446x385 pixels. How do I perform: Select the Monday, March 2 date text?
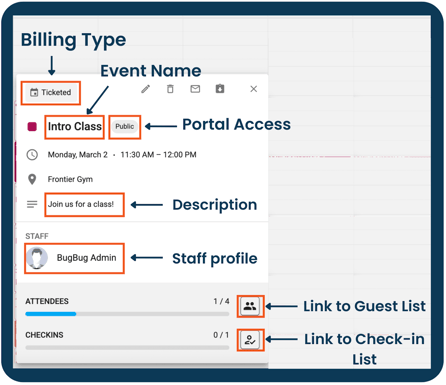[78, 155]
